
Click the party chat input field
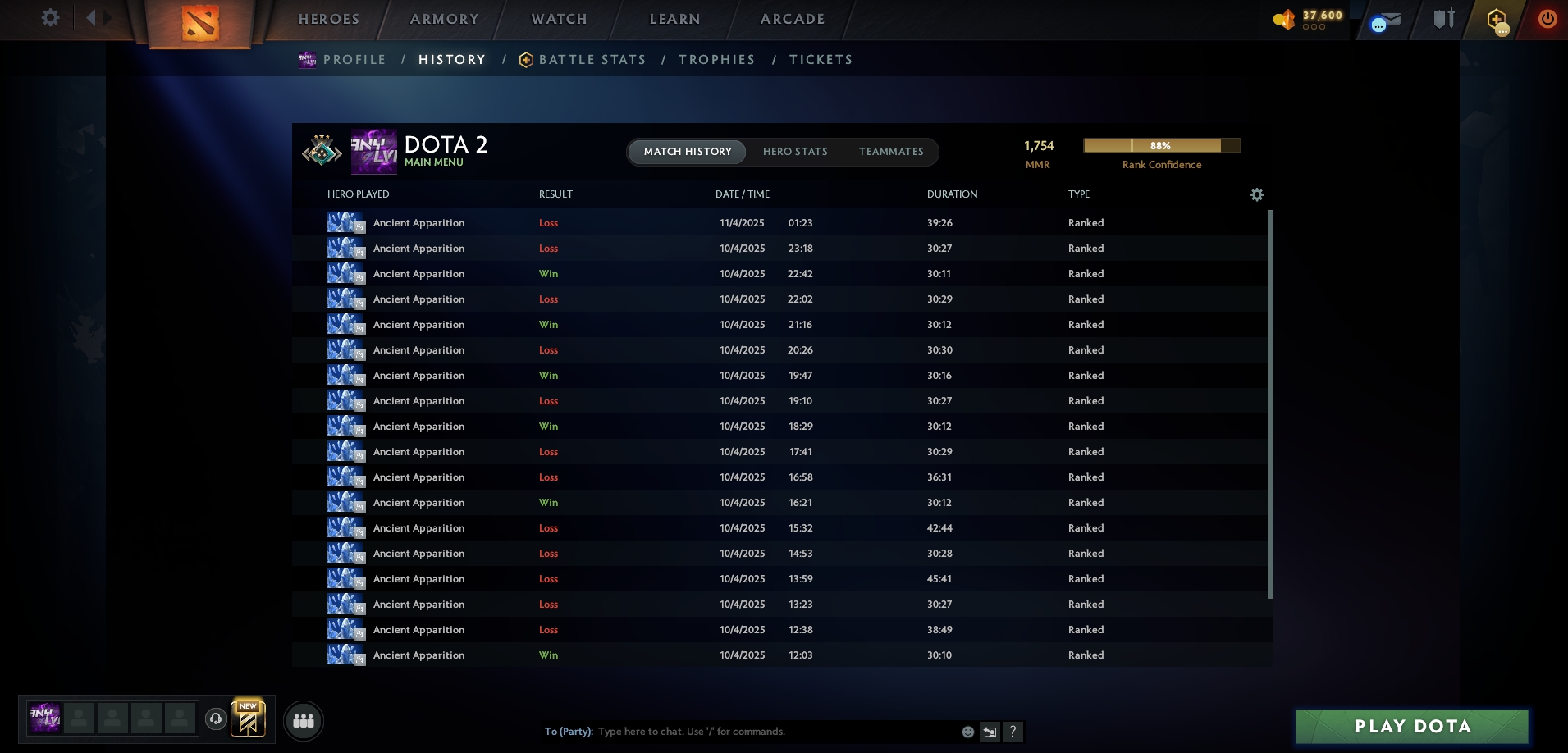click(771, 732)
